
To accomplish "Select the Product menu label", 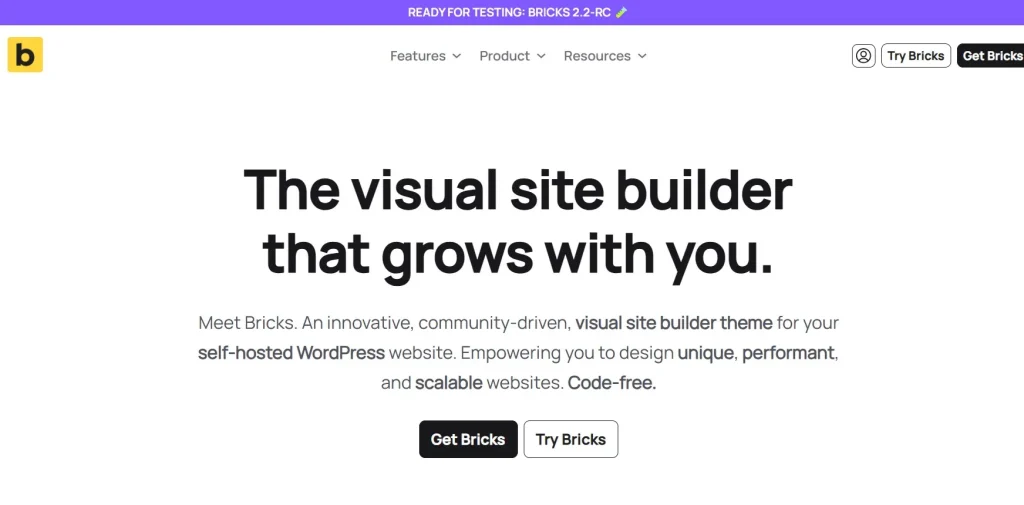I will point(504,56).
